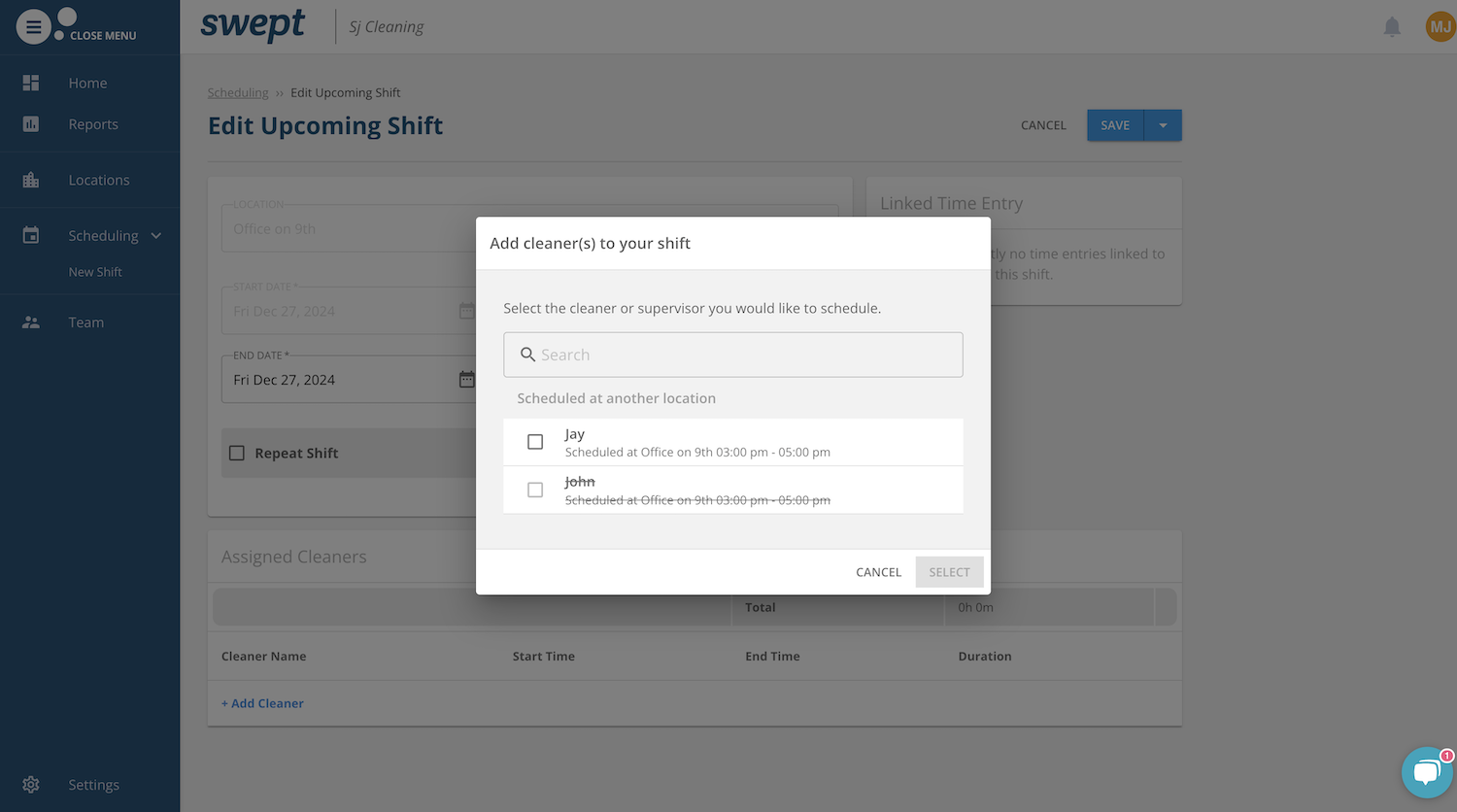The height and width of the screenshot is (812, 1457).
Task: Open the notifications bell
Action: tap(1391, 27)
